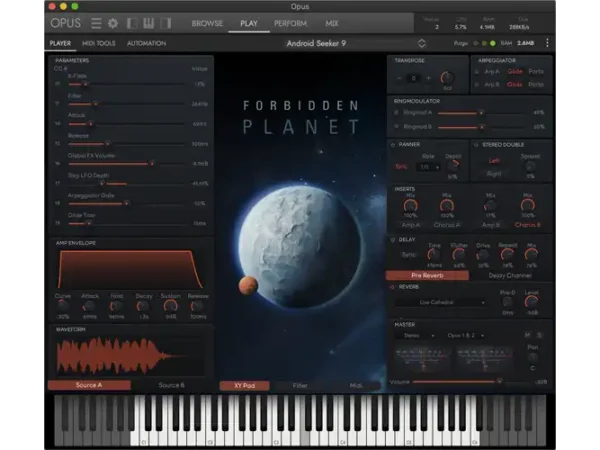Open the instrument selector arrows beside Android Seeker 9
This screenshot has width=600, height=450.
[422, 43]
